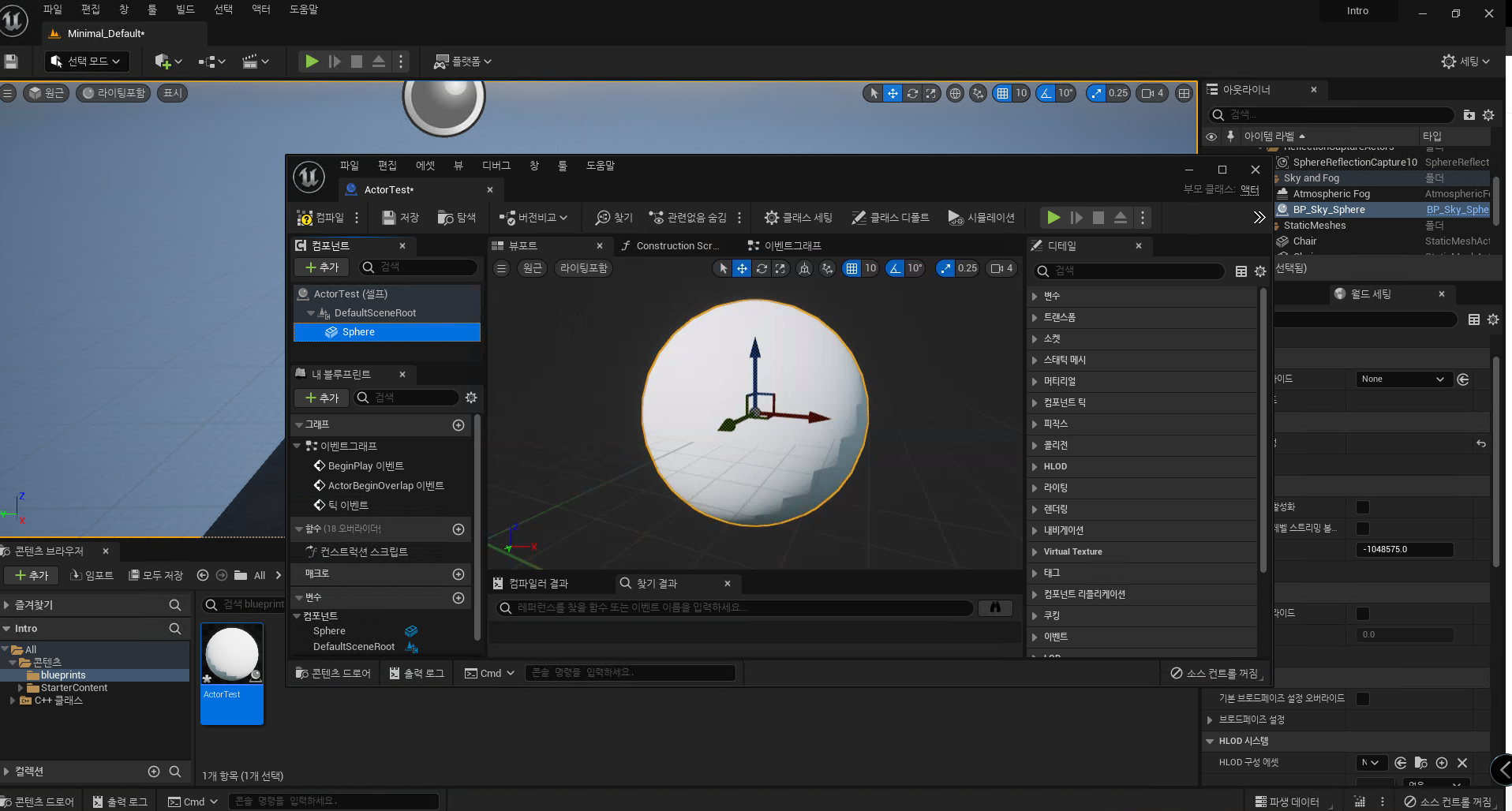Open My Blueprint panel settings gear
The height and width of the screenshot is (811, 1512).
471,398
